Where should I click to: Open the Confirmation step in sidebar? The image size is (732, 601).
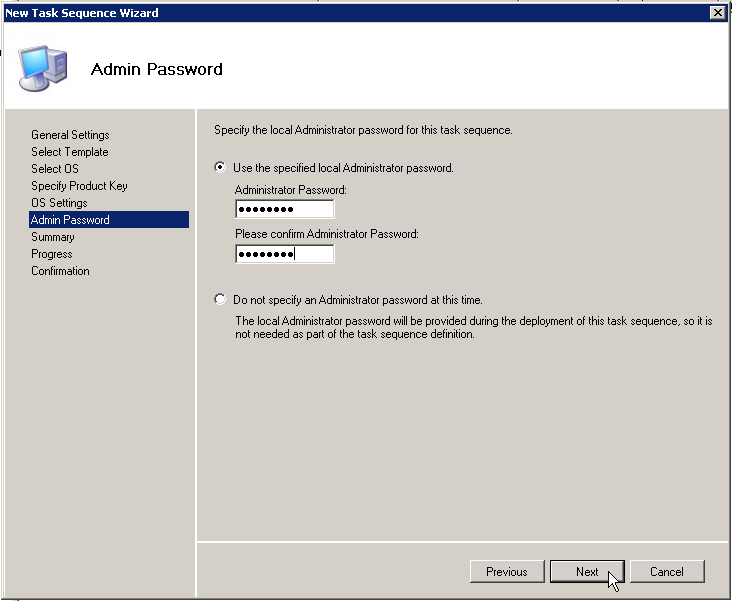click(x=60, y=271)
